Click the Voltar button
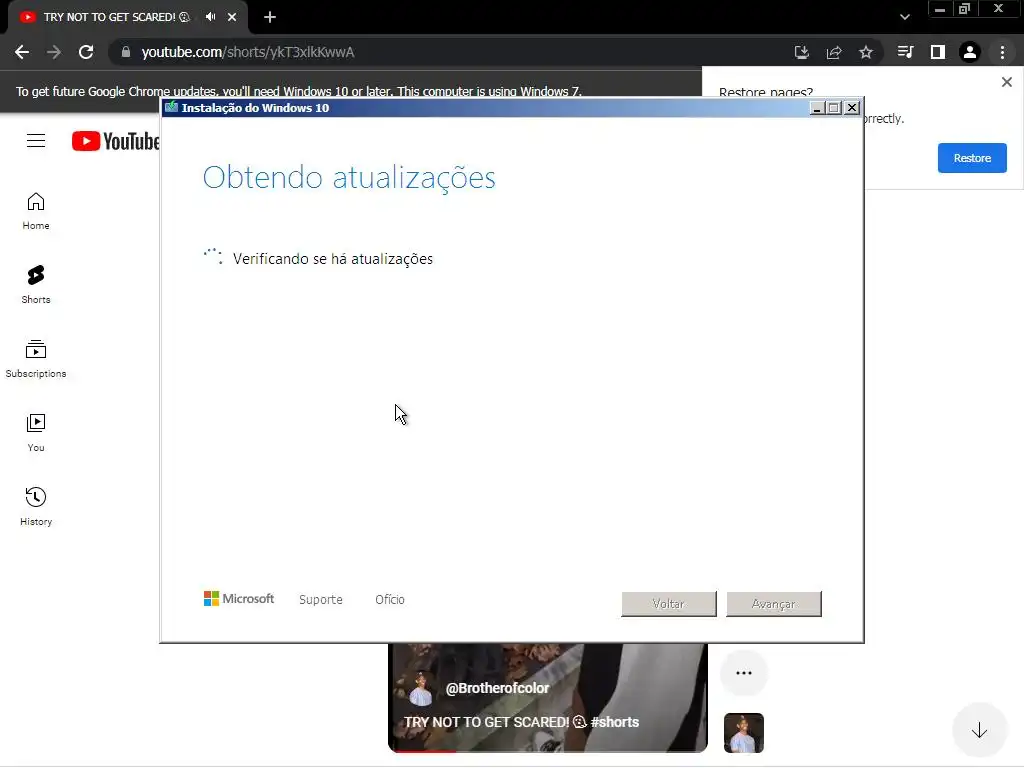1024x768 pixels. coord(669,604)
